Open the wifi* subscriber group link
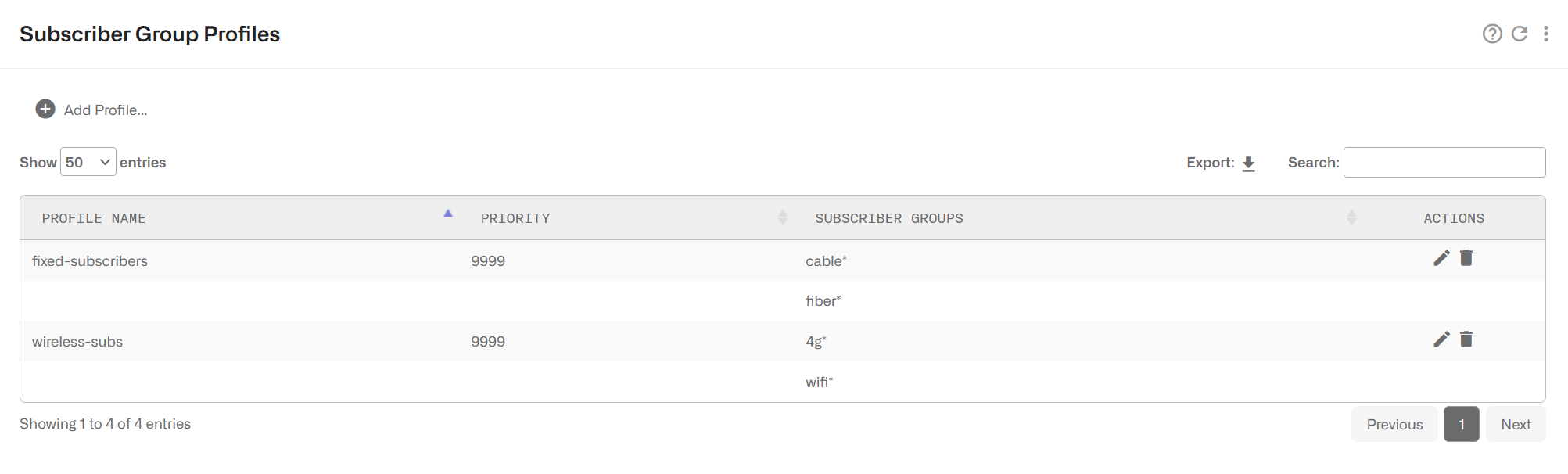 [x=819, y=381]
